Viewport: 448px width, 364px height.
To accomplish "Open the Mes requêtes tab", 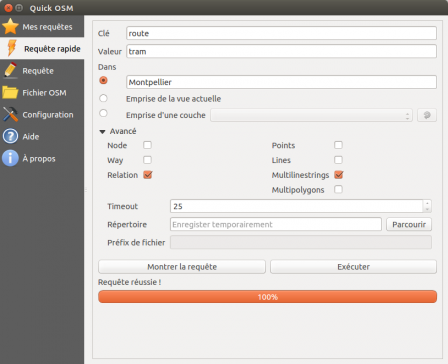I will click(x=42, y=26).
